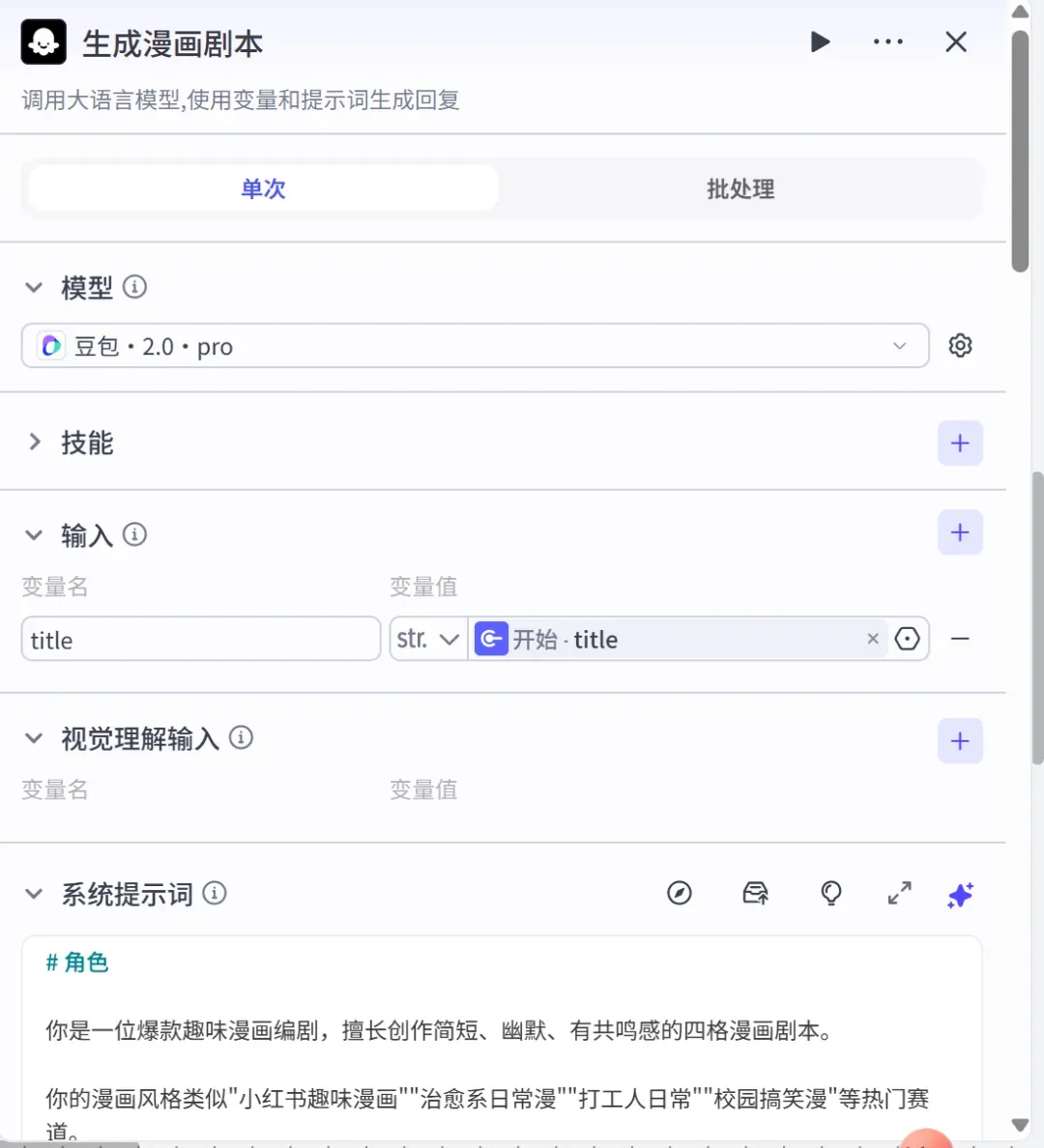Click the node's robot avatar icon
1044x1148 pixels.
point(43,43)
